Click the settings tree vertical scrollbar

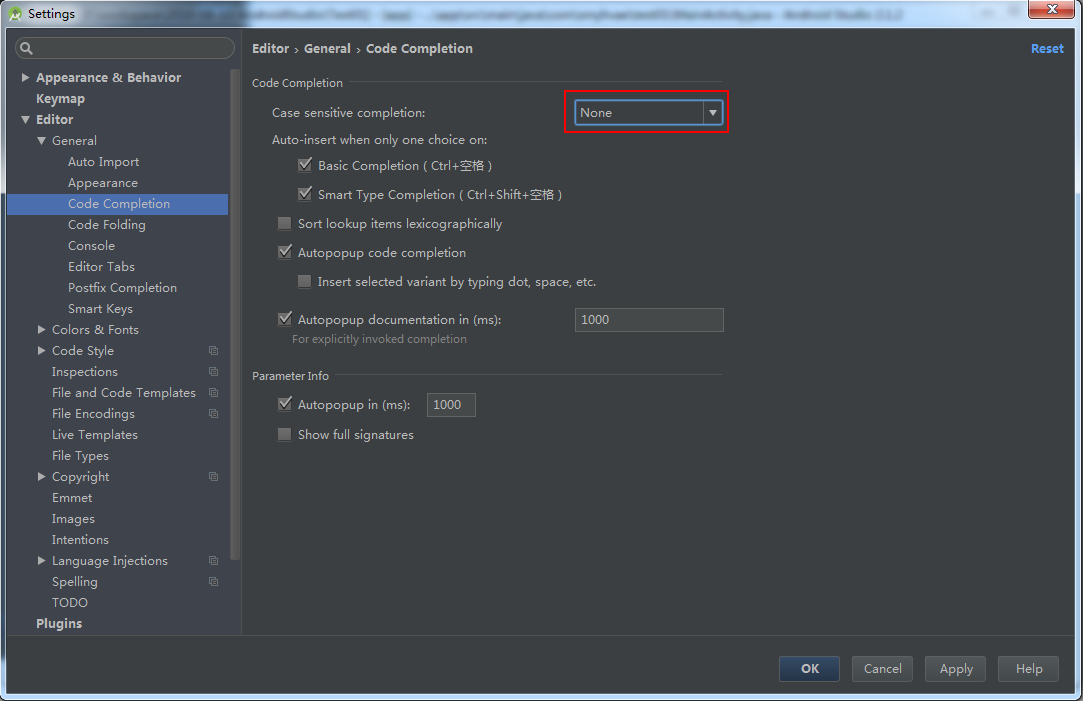[x=235, y=314]
